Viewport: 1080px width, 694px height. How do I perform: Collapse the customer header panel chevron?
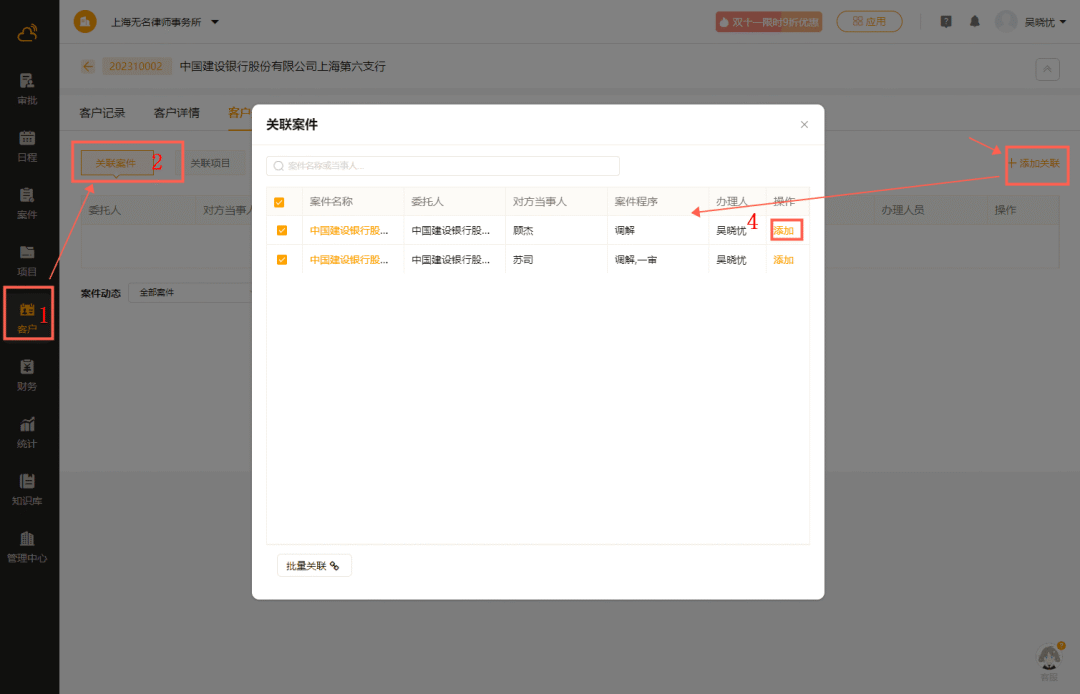click(1047, 68)
